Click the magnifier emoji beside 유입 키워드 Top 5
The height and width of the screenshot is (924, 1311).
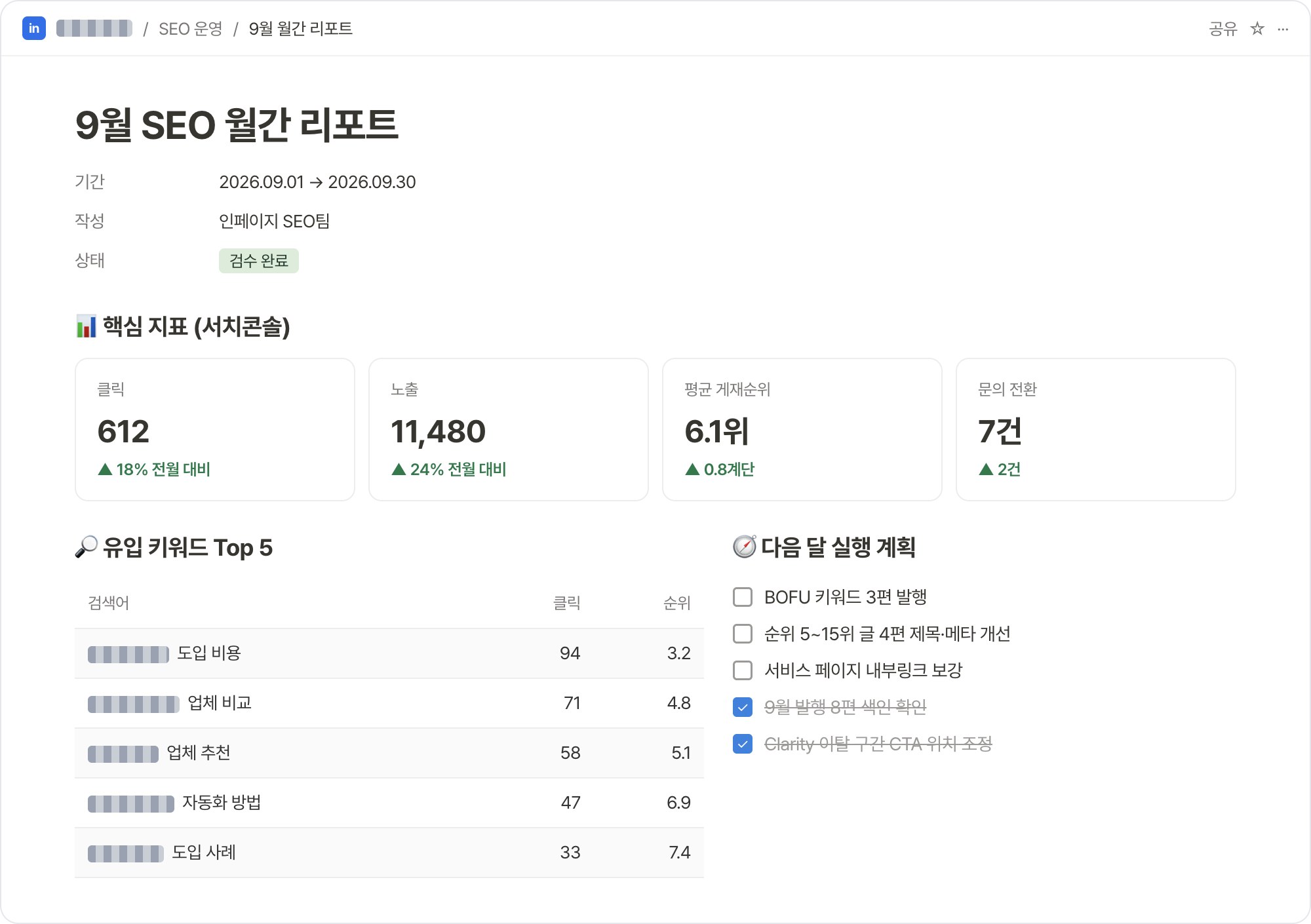point(86,547)
